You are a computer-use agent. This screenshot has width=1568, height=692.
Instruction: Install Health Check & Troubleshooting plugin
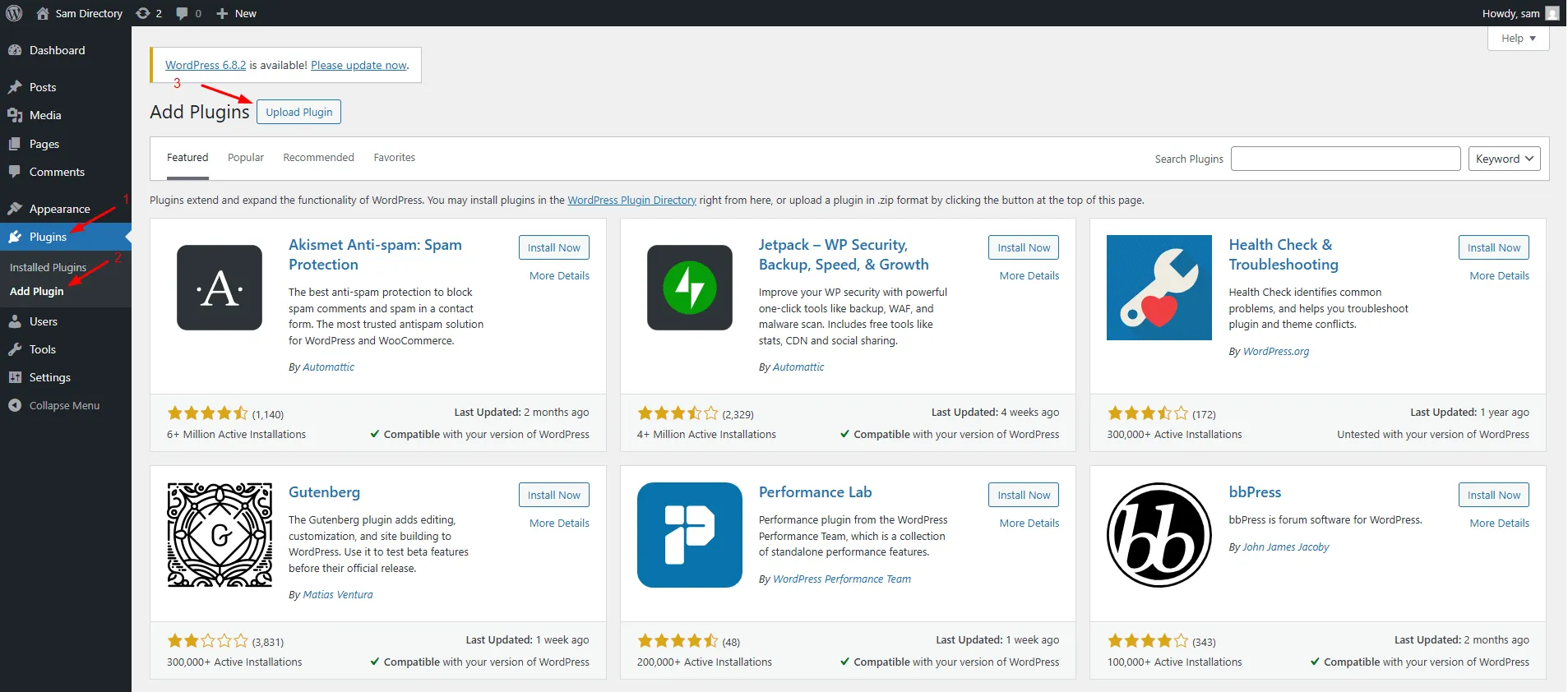coord(1494,247)
